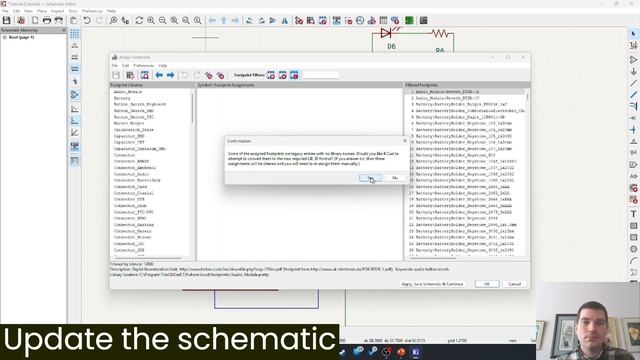
Task: Select arrow selection tool in right toolbar
Action: click(633, 34)
